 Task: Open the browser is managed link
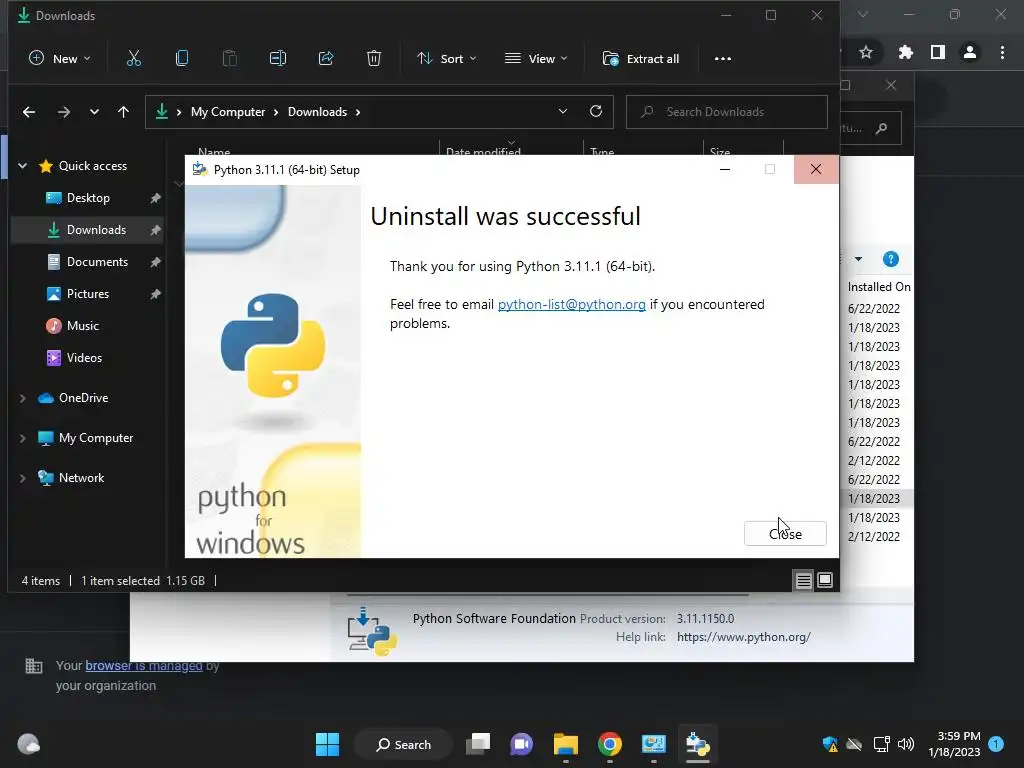tap(144, 665)
